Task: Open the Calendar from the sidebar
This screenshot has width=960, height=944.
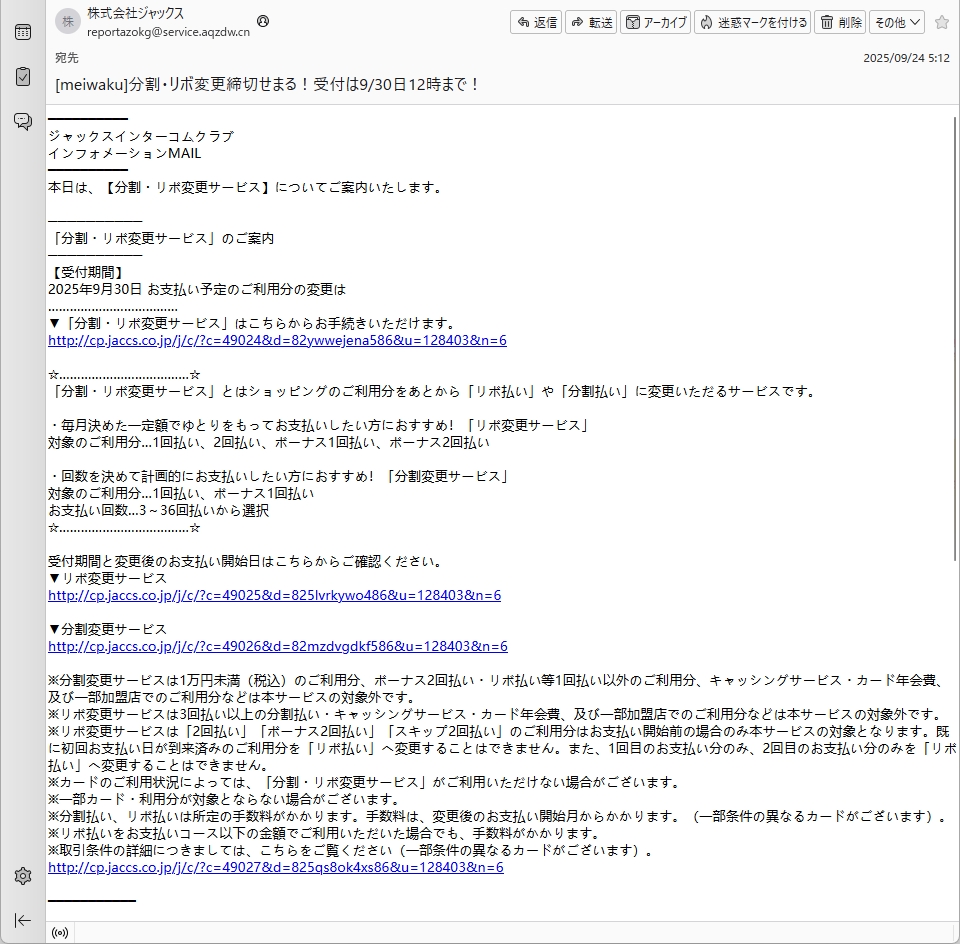Action: pyautogui.click(x=22, y=32)
